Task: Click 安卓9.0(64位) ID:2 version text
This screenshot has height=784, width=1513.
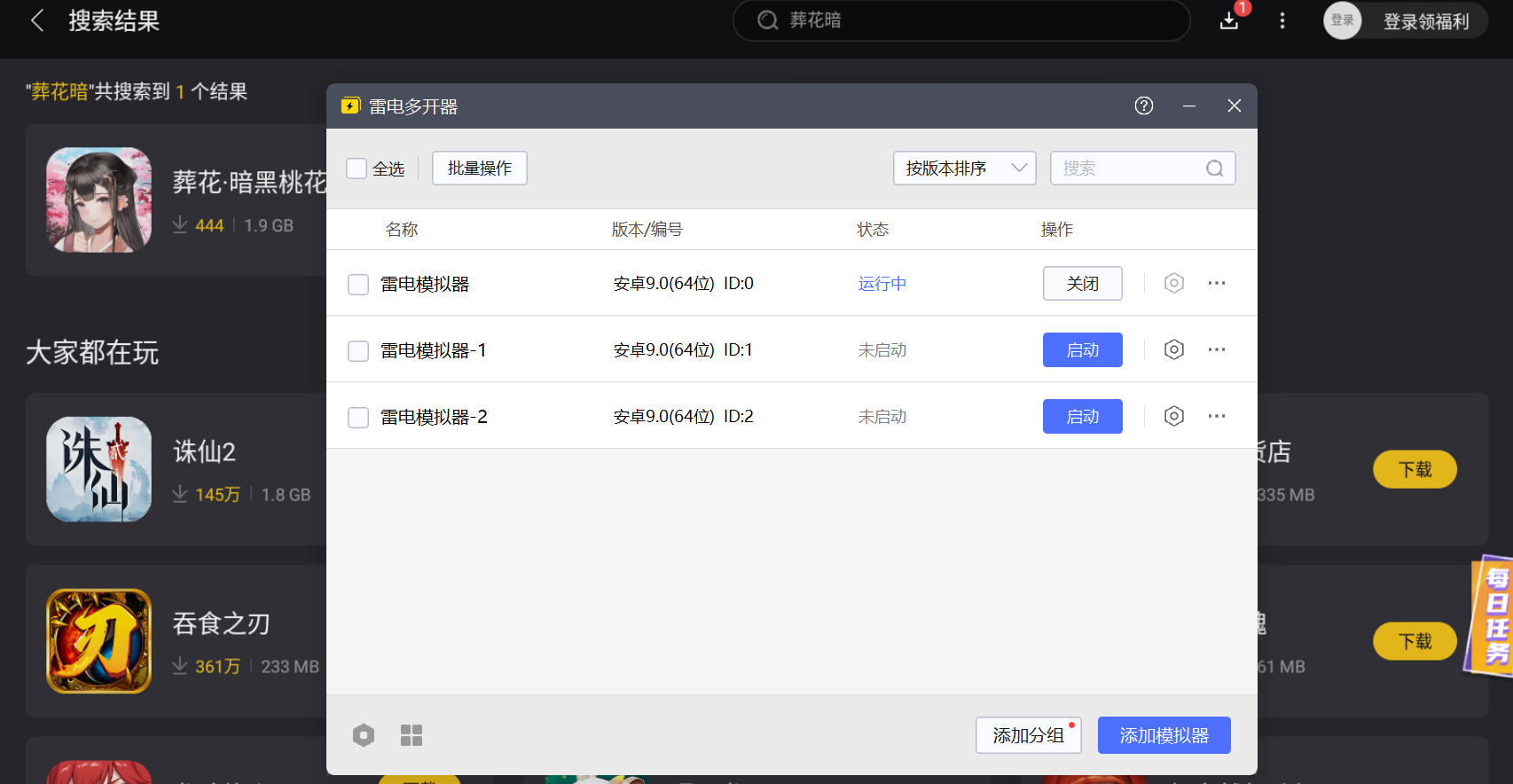Action: 684,417
